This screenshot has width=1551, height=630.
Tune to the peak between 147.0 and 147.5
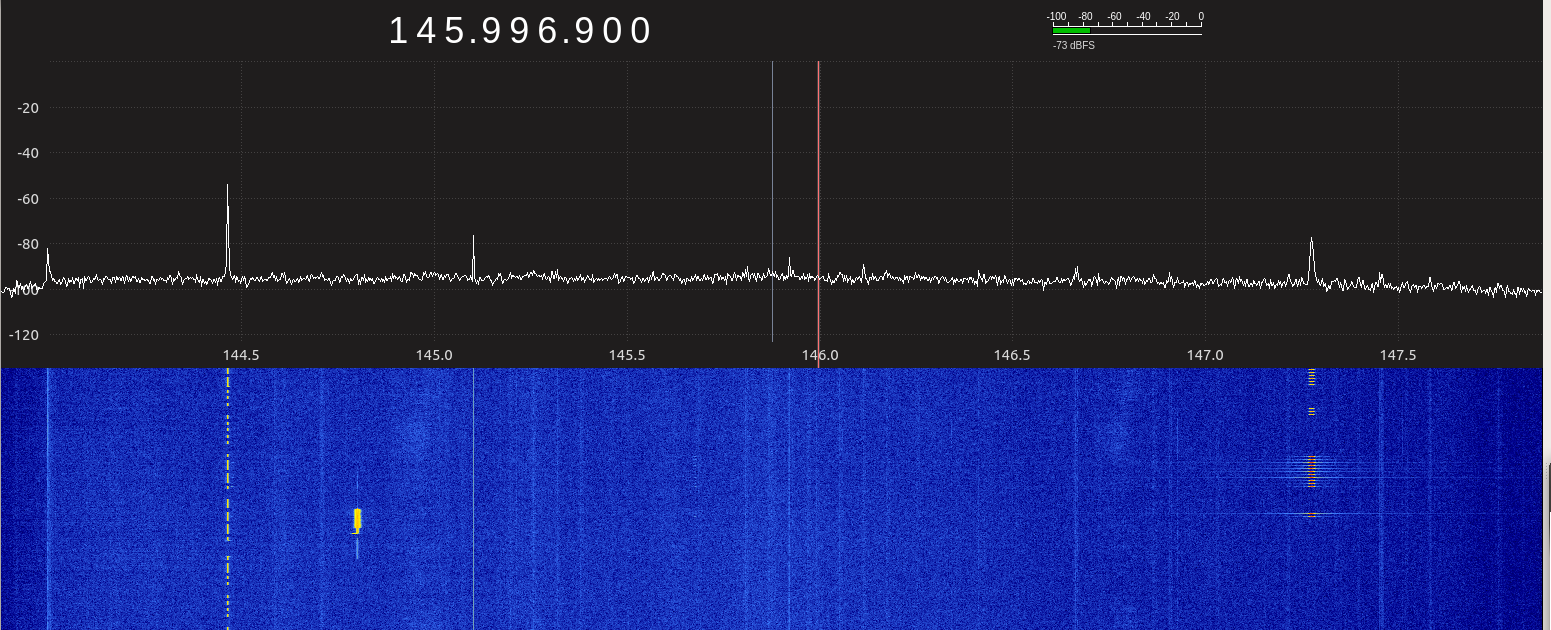pyautogui.click(x=1311, y=241)
